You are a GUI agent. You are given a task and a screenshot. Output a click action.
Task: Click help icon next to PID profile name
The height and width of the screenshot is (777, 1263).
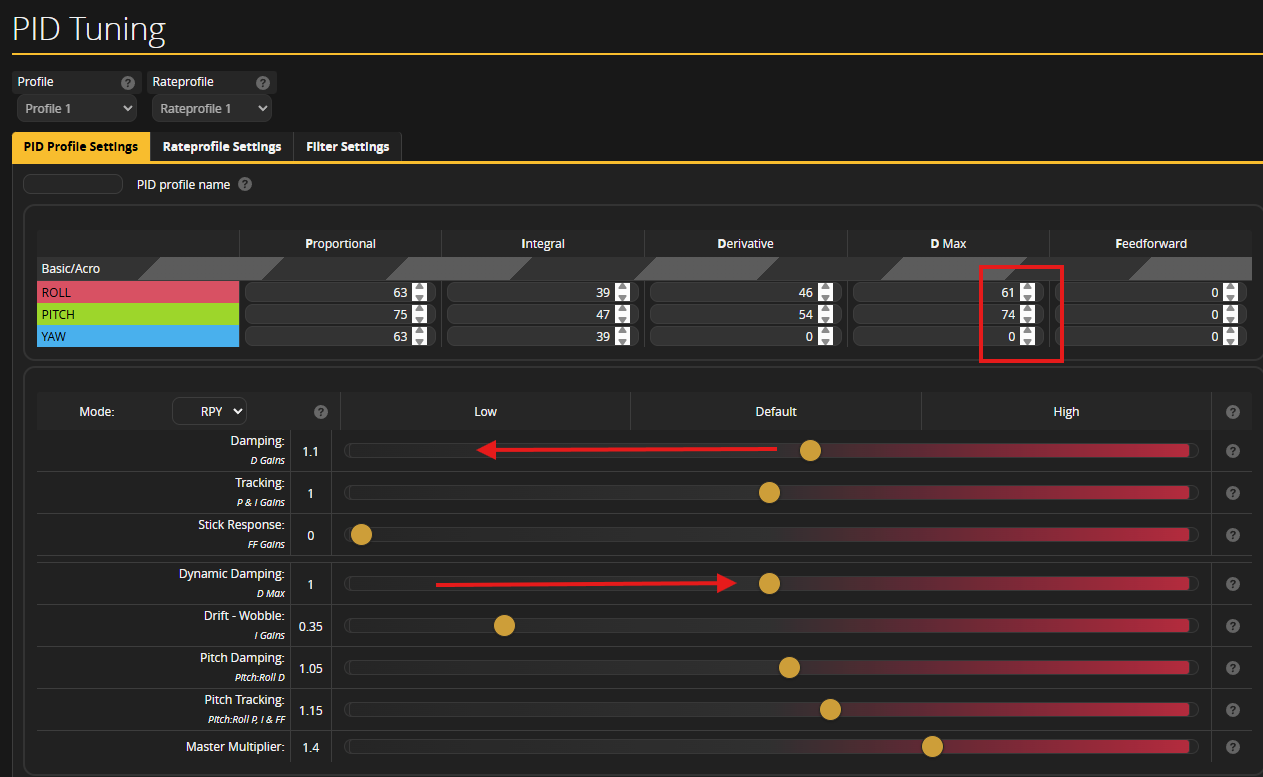click(x=245, y=185)
